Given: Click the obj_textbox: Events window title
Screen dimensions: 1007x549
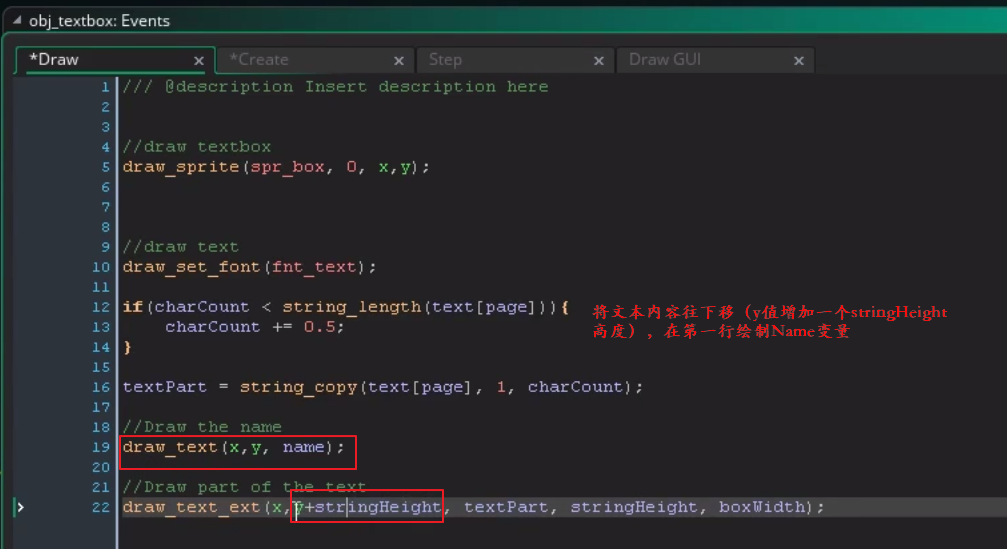Looking at the screenshot, I should point(100,21).
